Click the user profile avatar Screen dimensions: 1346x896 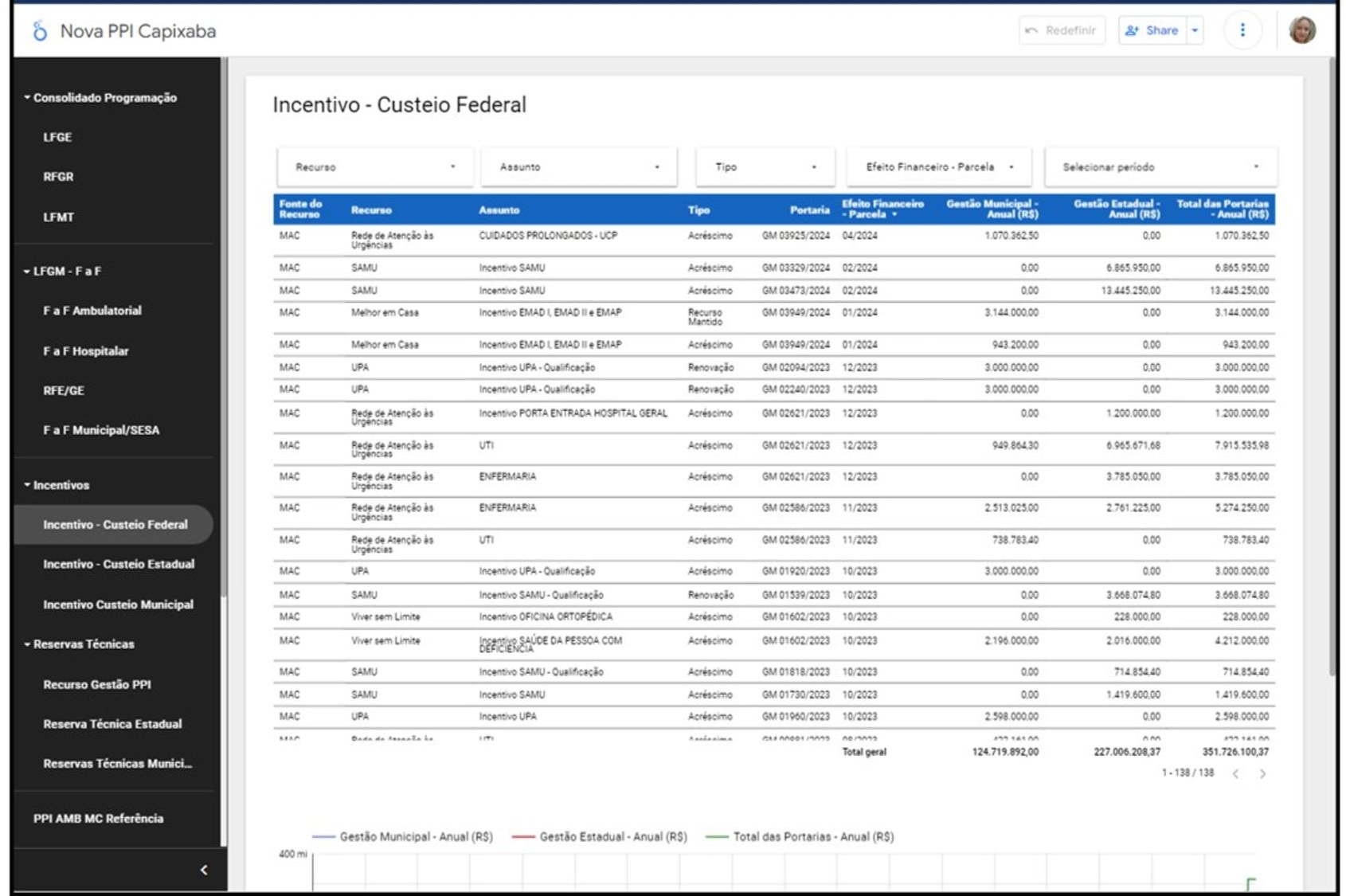pos(1302,30)
